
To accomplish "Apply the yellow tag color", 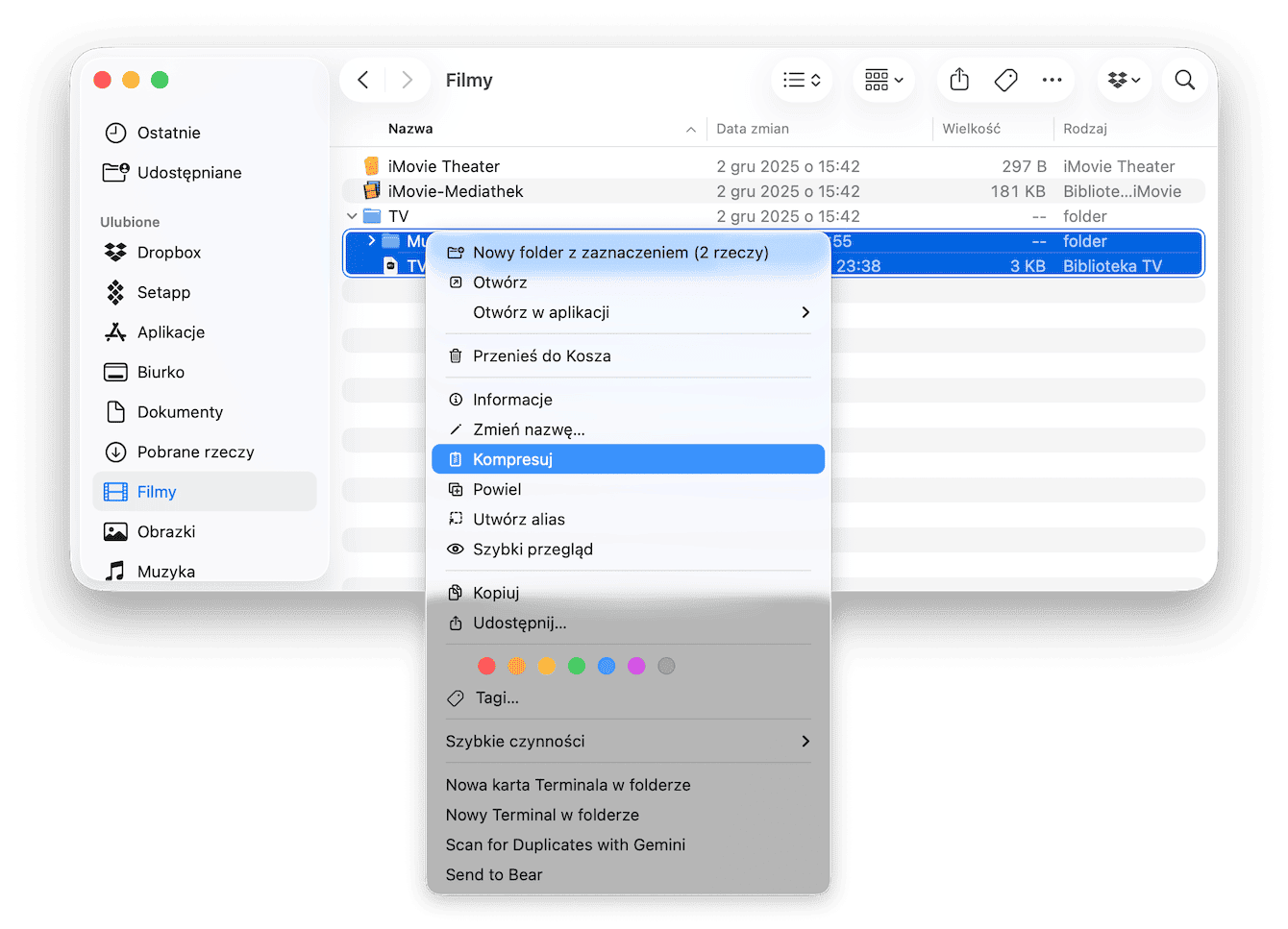I will point(546,666).
